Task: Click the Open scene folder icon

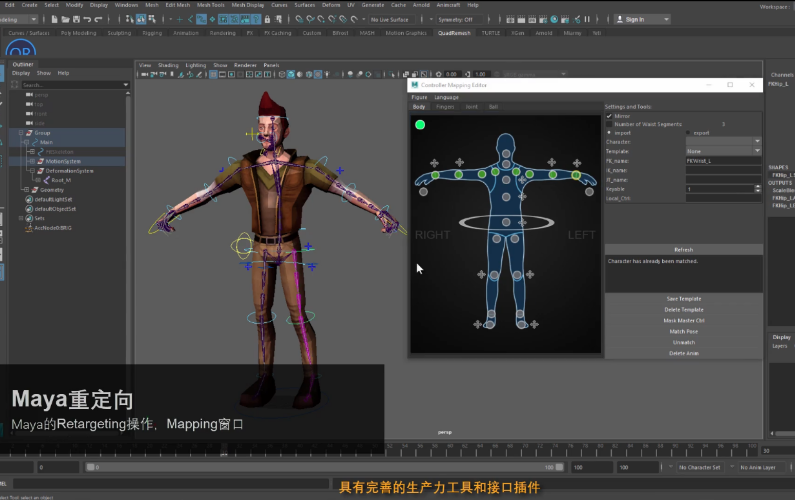Action: [65, 19]
